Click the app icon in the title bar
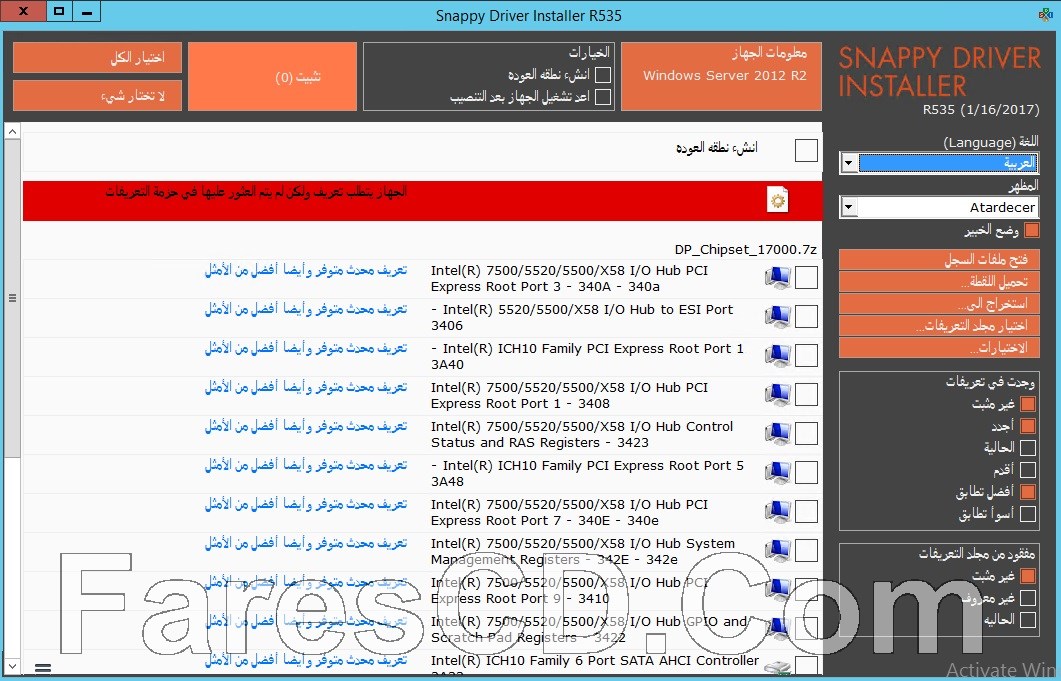 coord(1045,15)
